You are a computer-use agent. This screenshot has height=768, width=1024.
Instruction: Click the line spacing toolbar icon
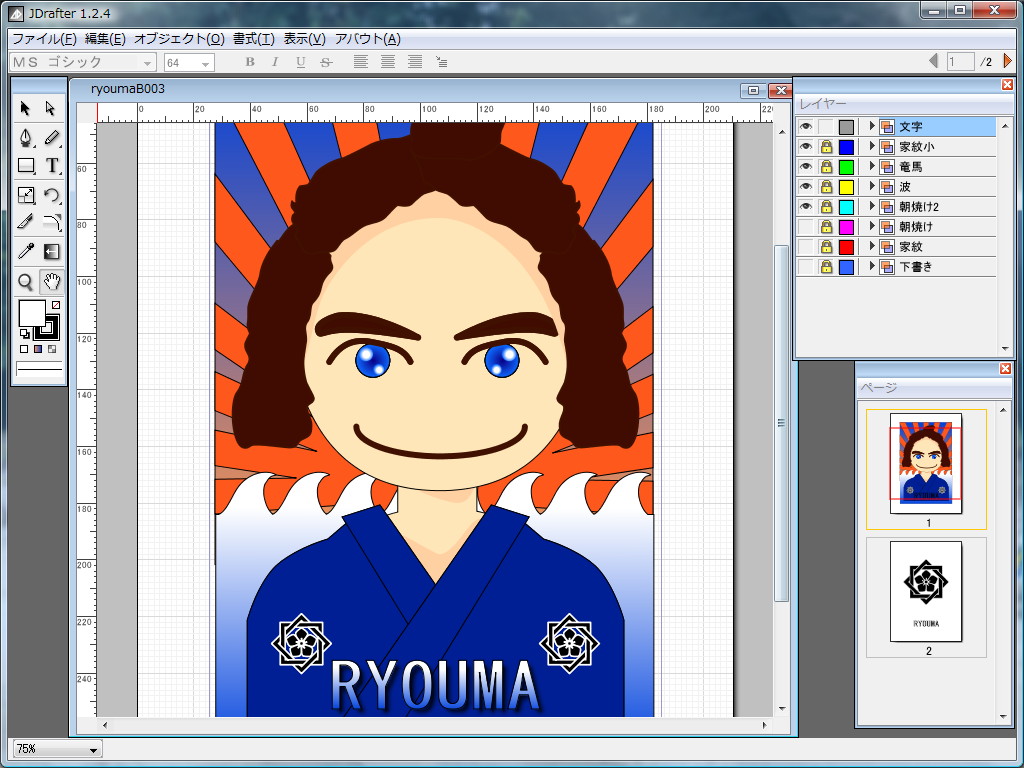click(x=442, y=62)
